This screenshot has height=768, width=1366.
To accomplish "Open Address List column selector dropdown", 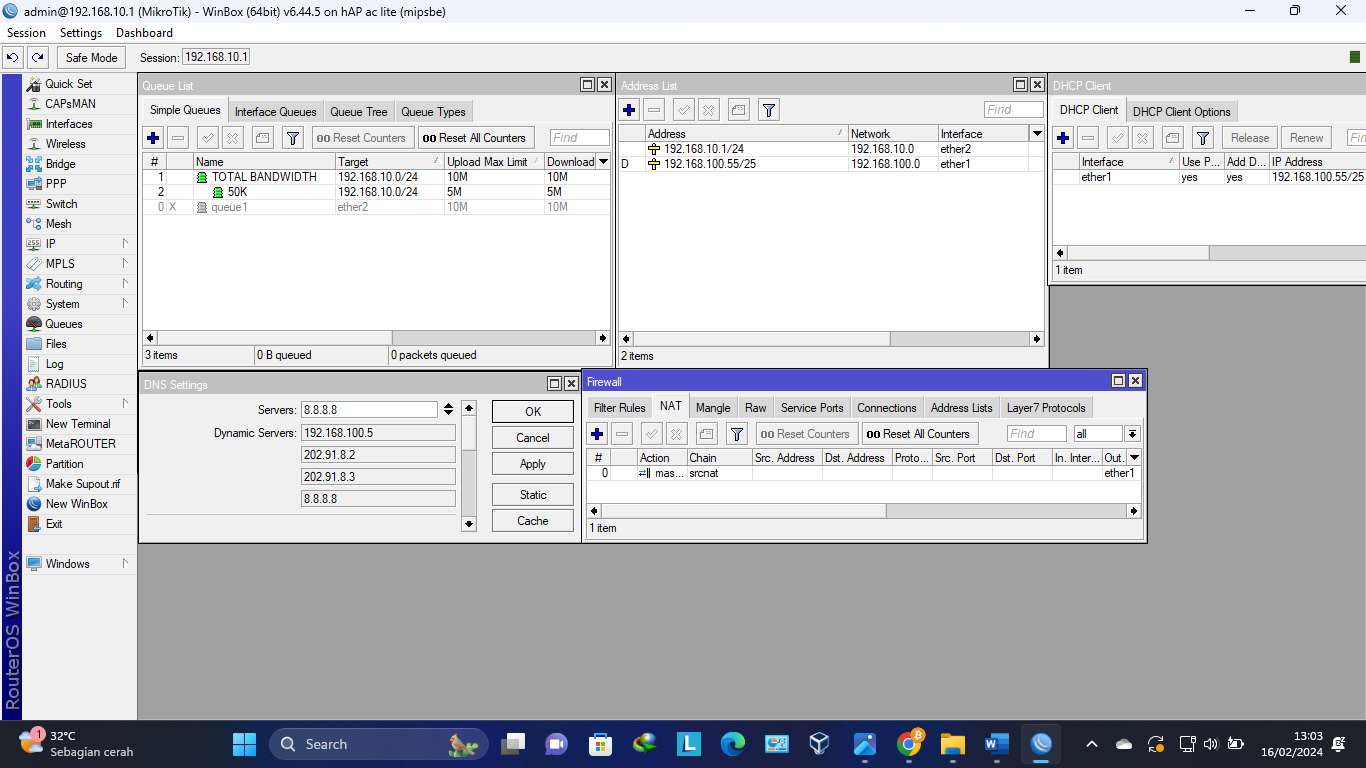I will (x=1037, y=134).
